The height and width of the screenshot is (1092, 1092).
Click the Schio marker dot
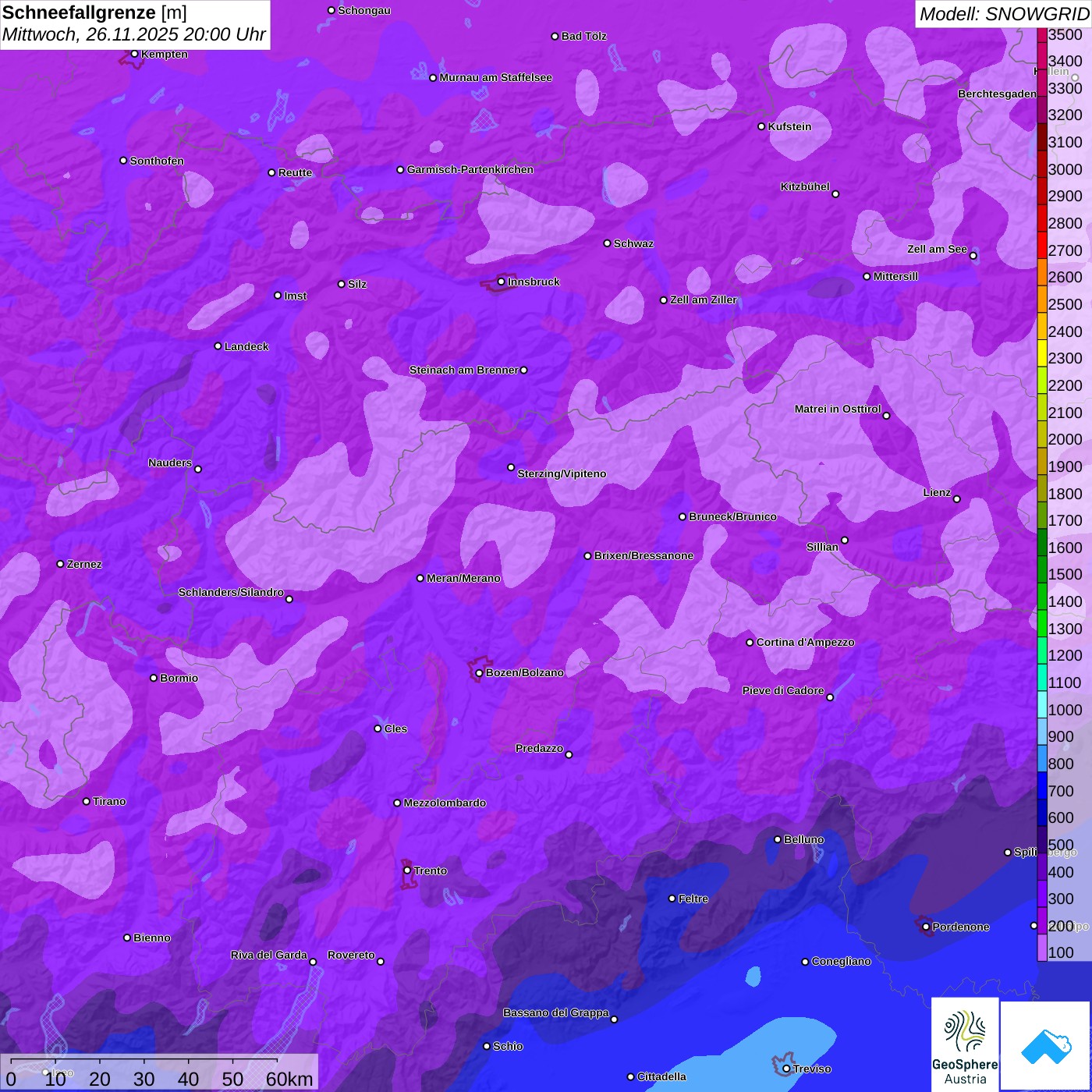(487, 1047)
